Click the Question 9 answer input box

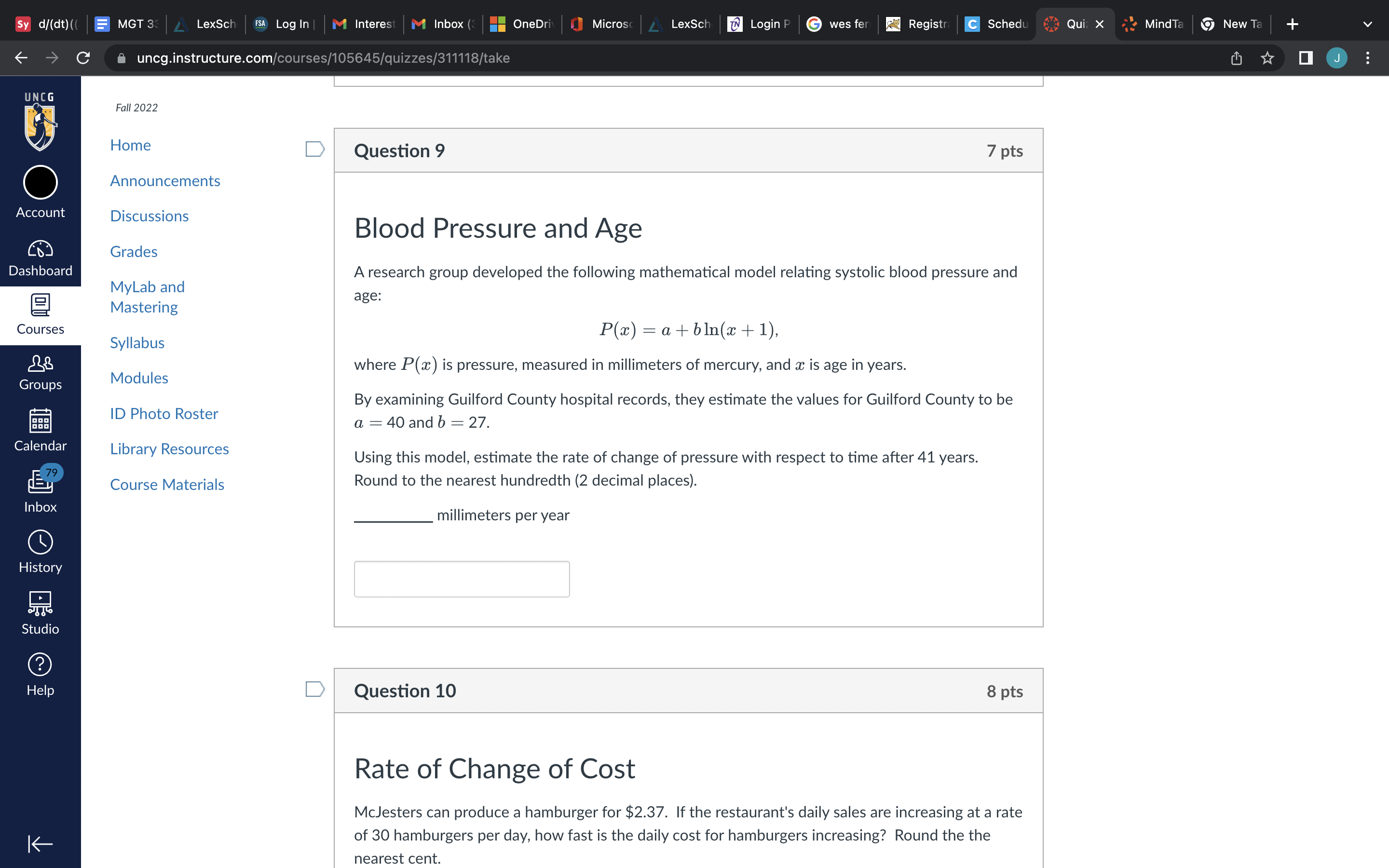[x=462, y=579]
